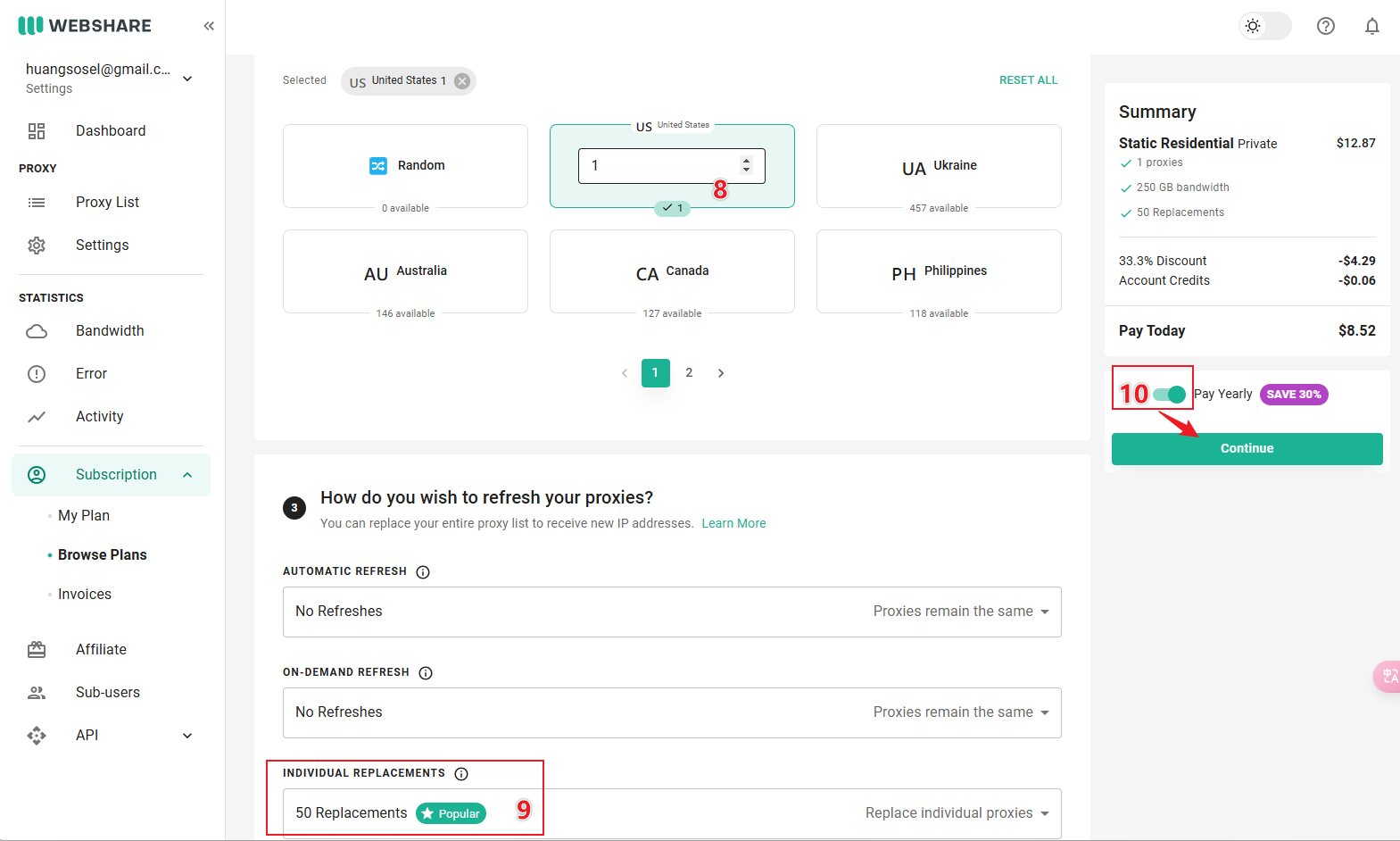Screen dimensions: 1400x841
Task: Click the On-Demand Refresh info icon
Action: [426, 673]
